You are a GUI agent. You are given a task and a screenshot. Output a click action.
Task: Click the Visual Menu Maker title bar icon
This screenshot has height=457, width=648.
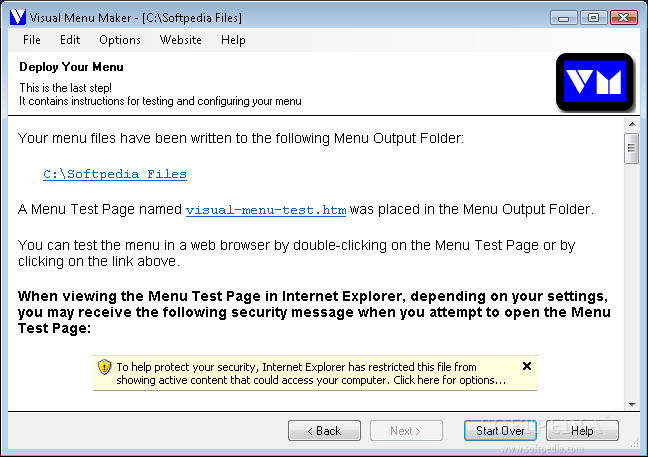[18, 17]
